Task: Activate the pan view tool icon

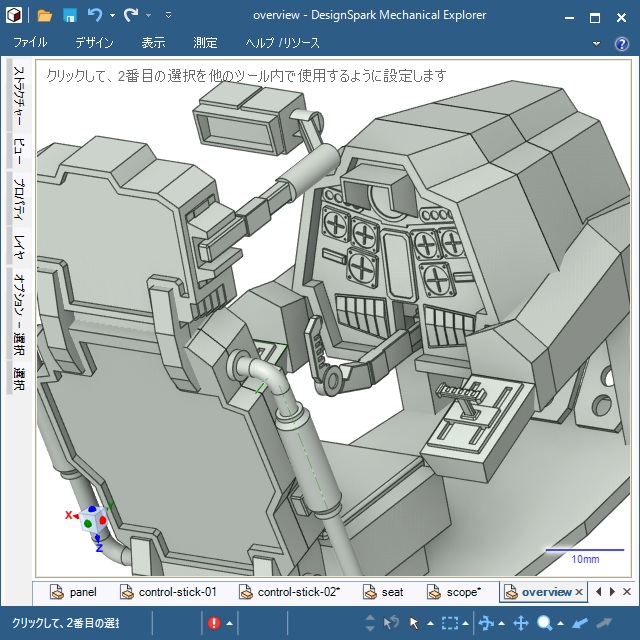Action: pyautogui.click(x=521, y=623)
